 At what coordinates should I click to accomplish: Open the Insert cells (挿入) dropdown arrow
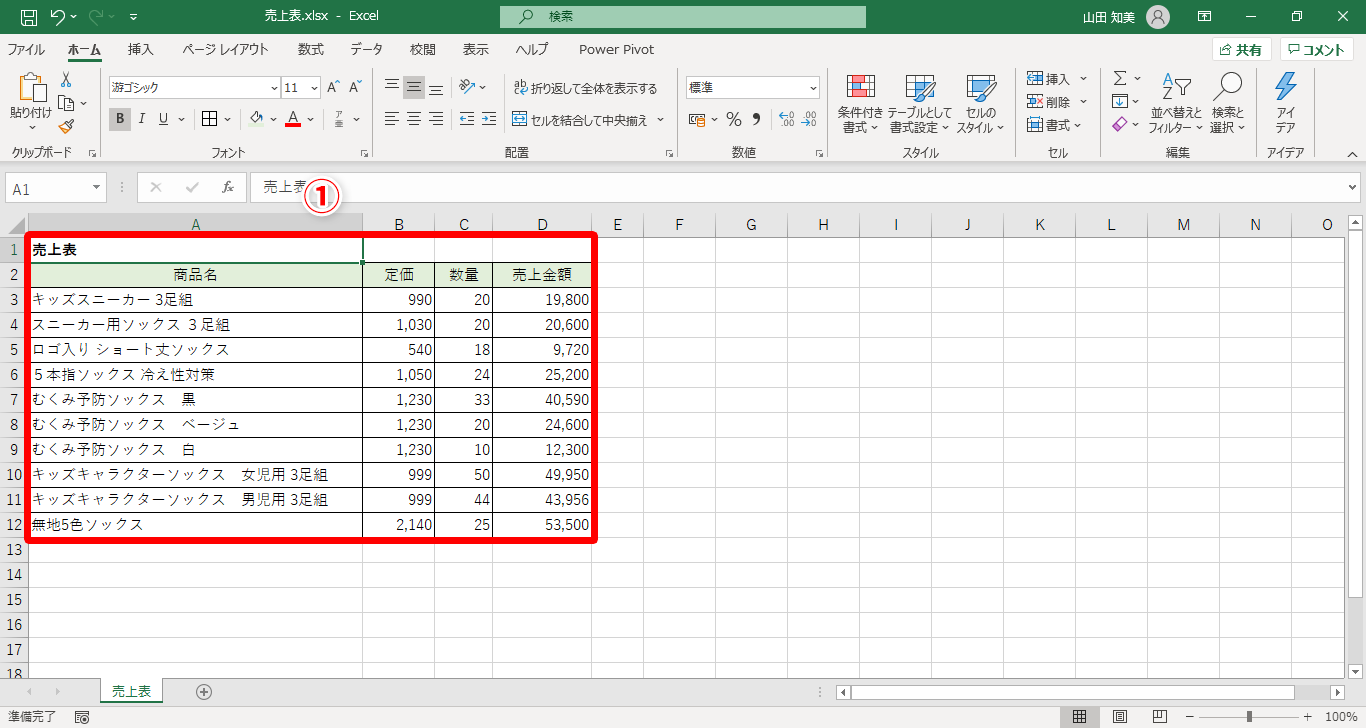[1083, 78]
